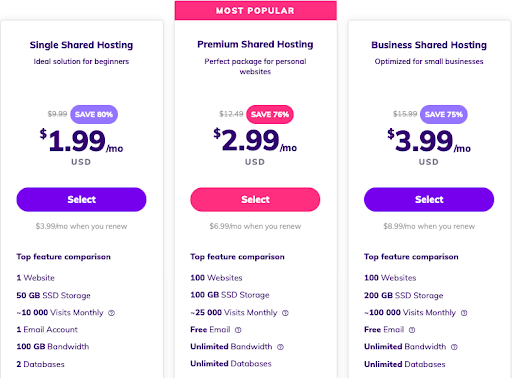This screenshot has height=378, width=512.
Task: Open info icon beside ~25 000 Visits Monthly
Action: coord(285,313)
